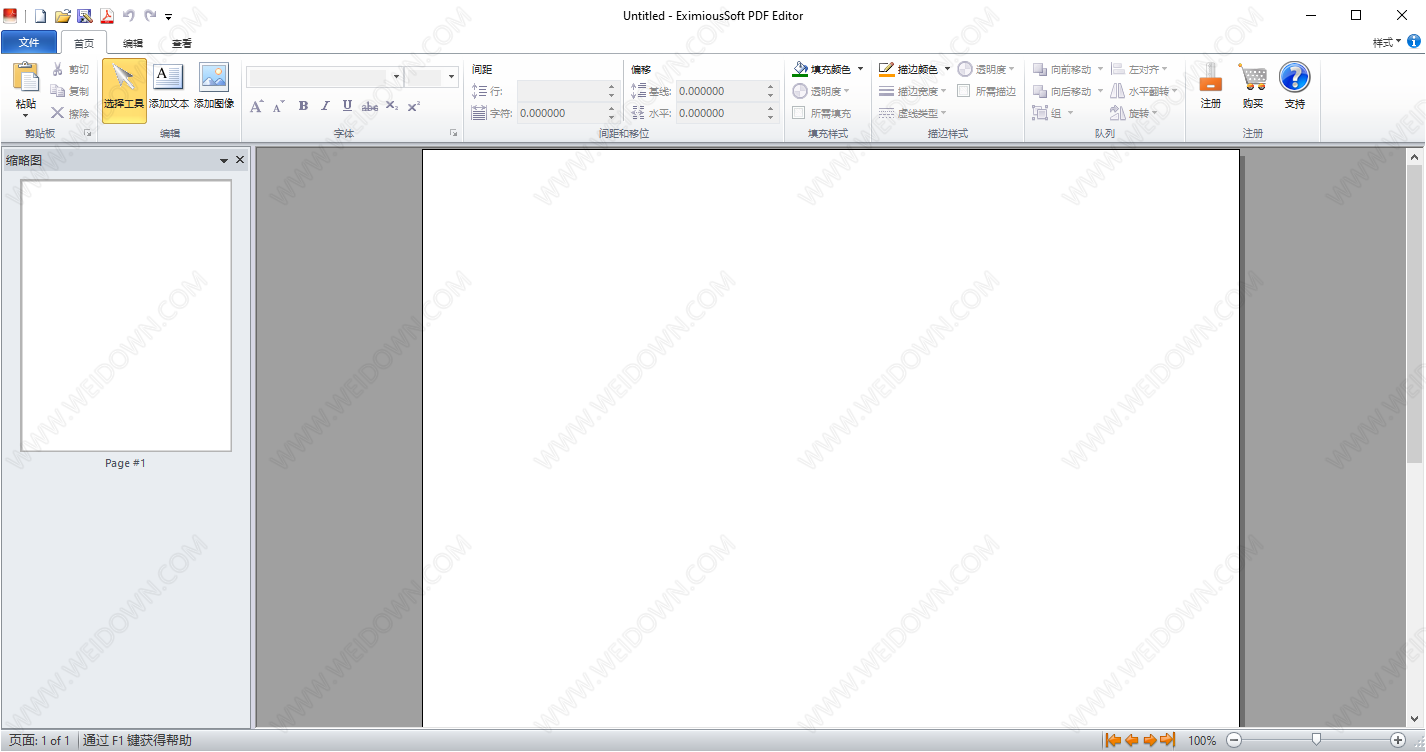
Task: Click the zoom in plus button
Action: (x=1398, y=740)
